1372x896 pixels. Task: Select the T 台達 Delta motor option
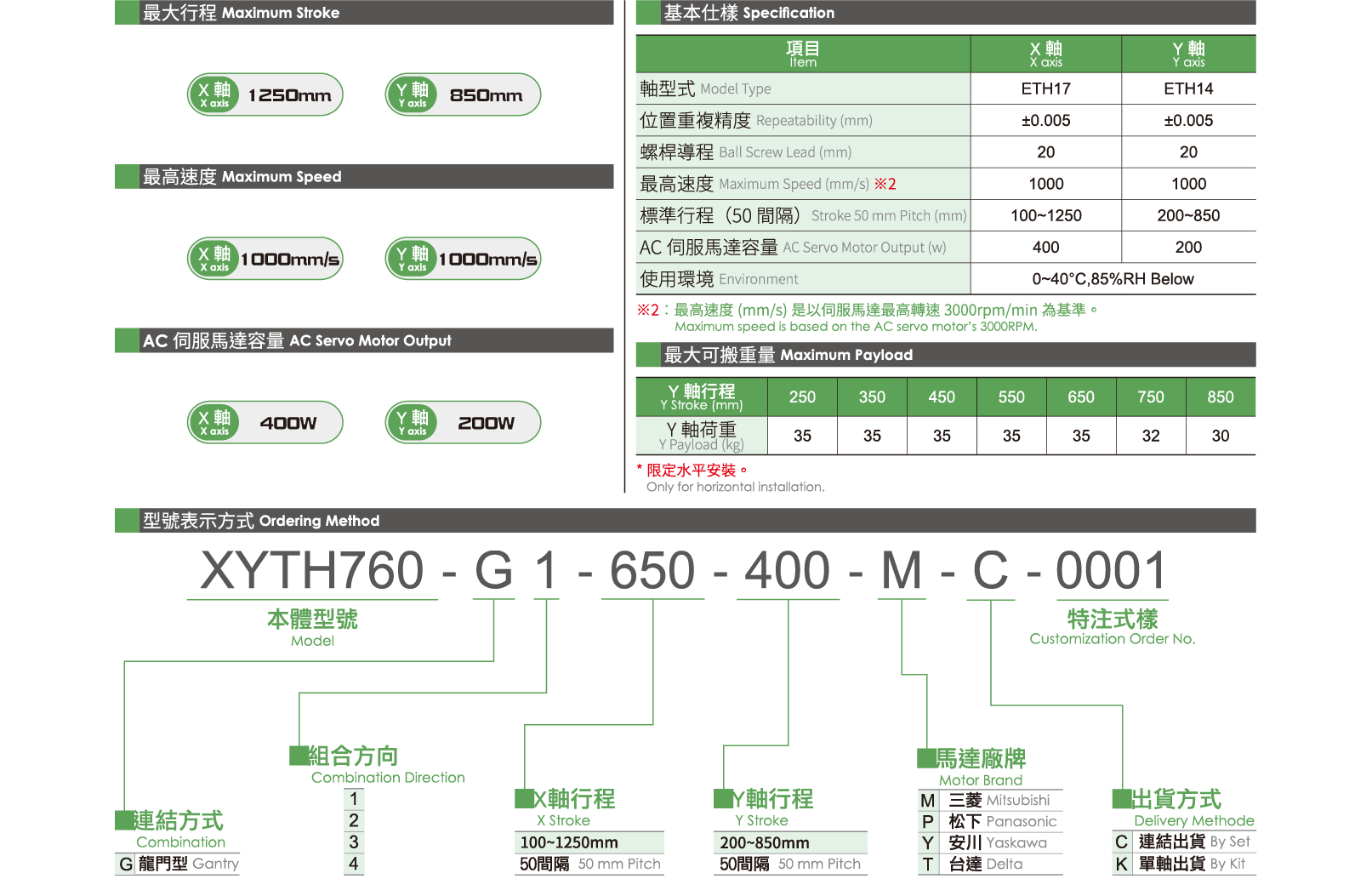point(991,864)
